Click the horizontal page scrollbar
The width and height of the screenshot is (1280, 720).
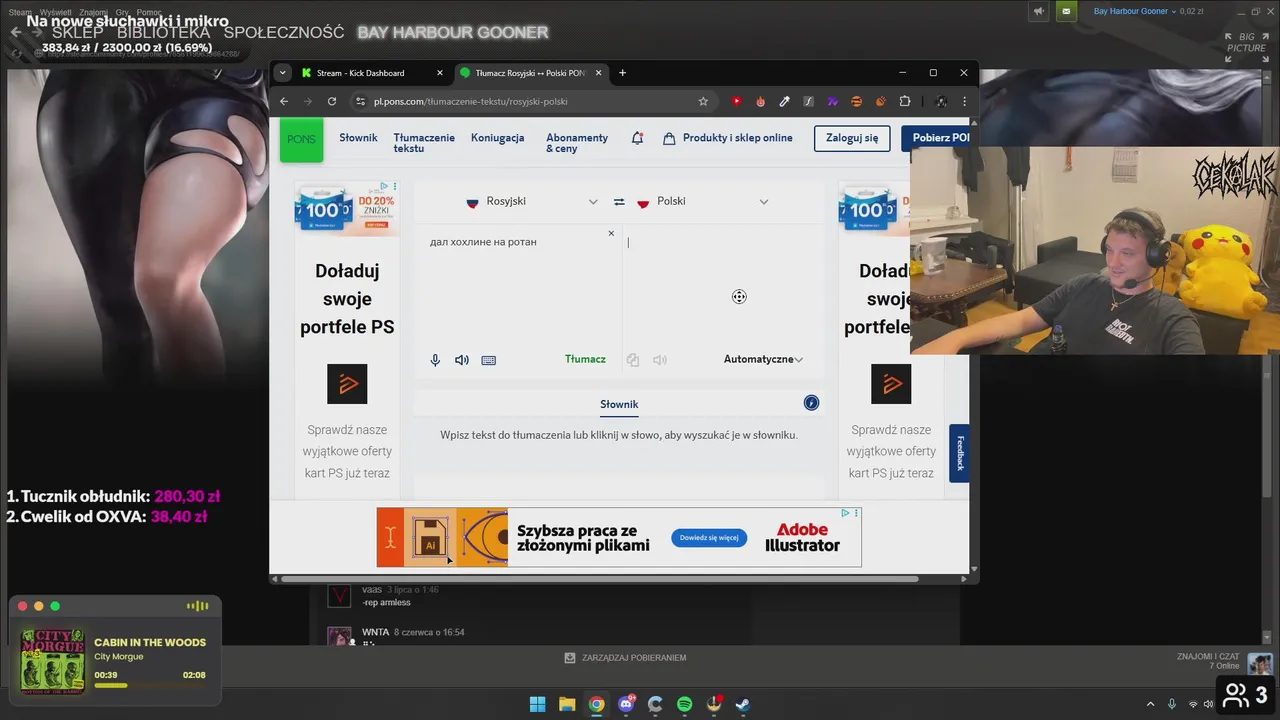(x=599, y=579)
